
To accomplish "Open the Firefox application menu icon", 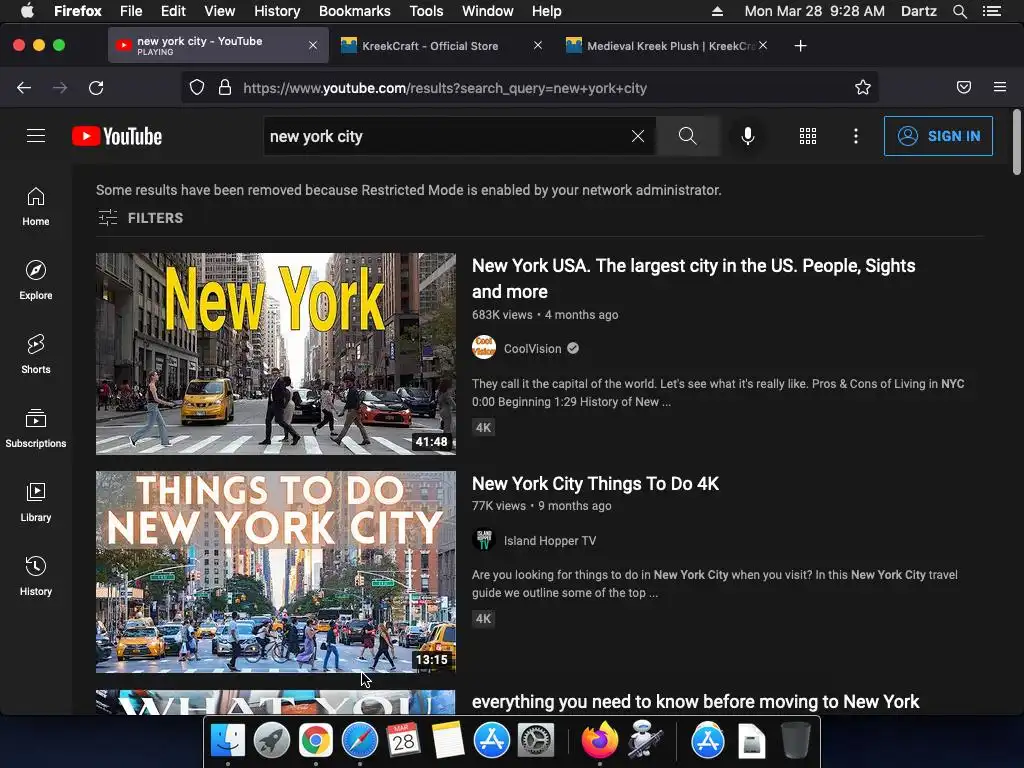I will [x=999, y=88].
